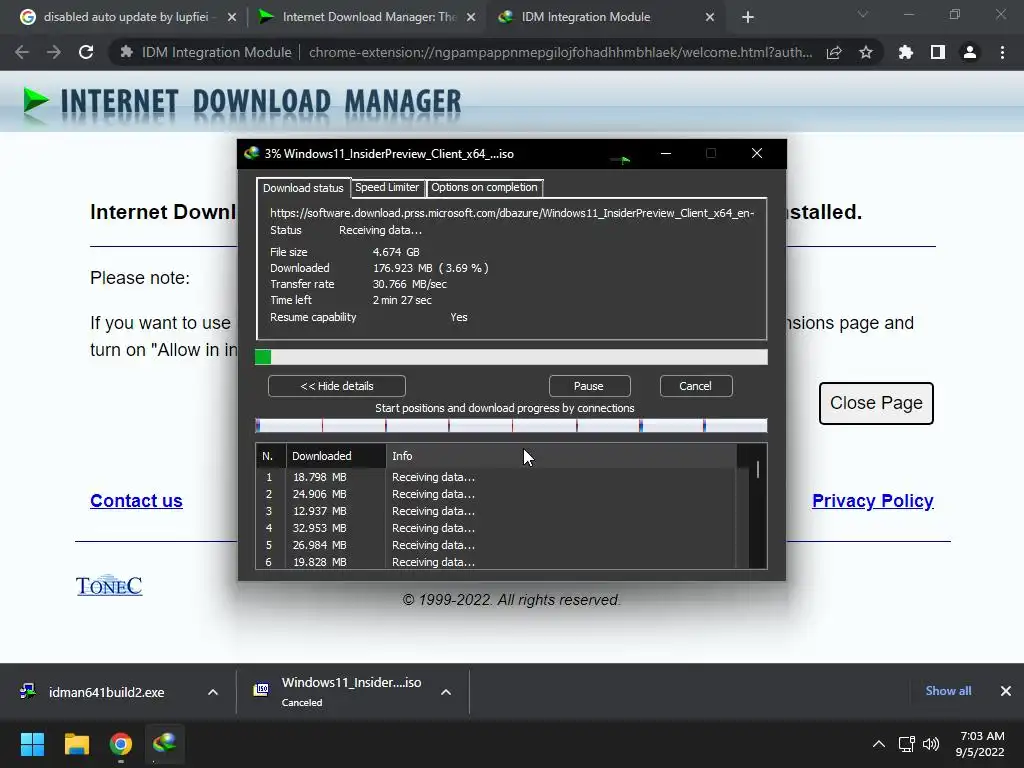Screen dimensions: 1024x768
Task: Open Chrome profile avatar menu
Action: [x=970, y=52]
